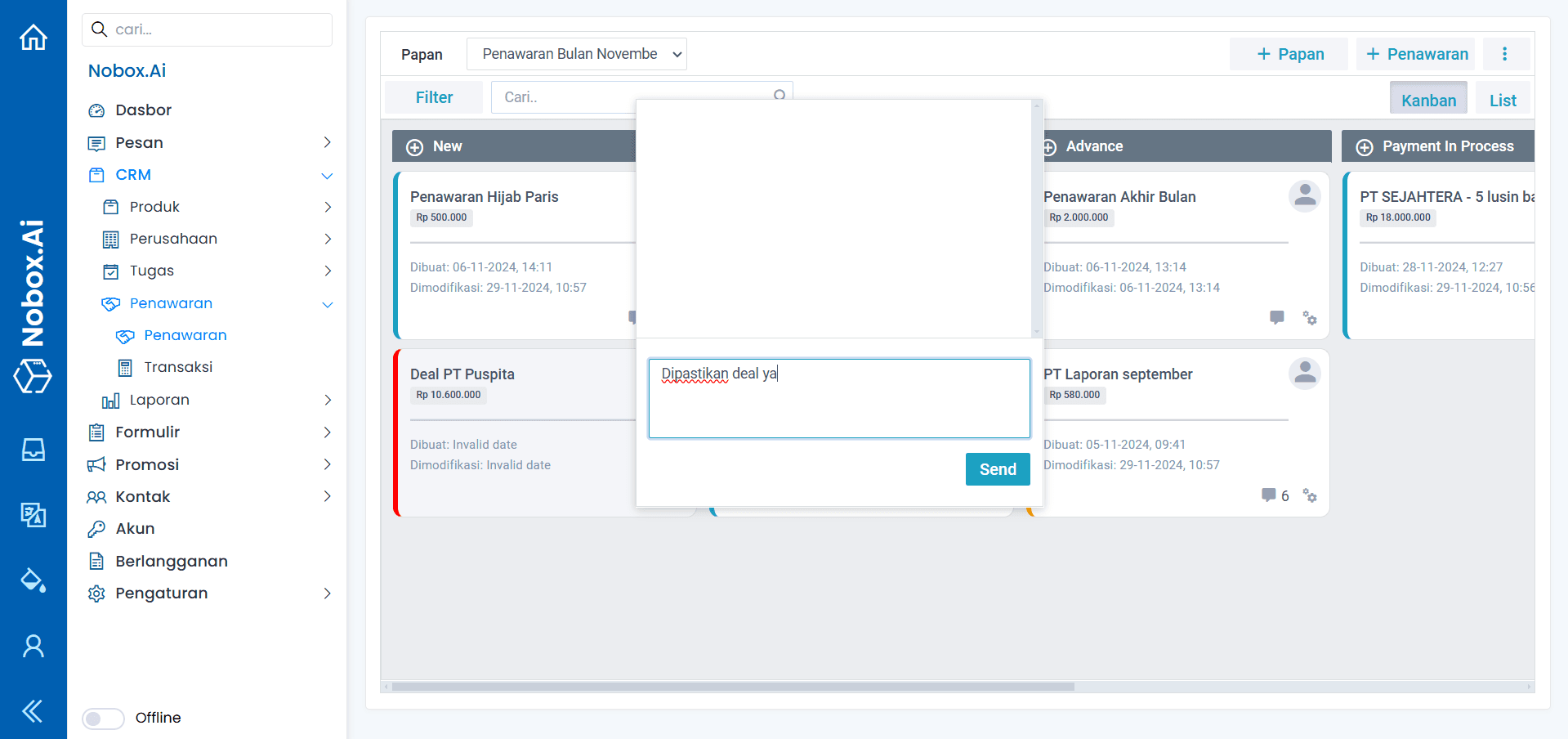Click the comment bubble on PT Laporan september card
Image resolution: width=1568 pixels, height=739 pixels.
click(x=1269, y=495)
